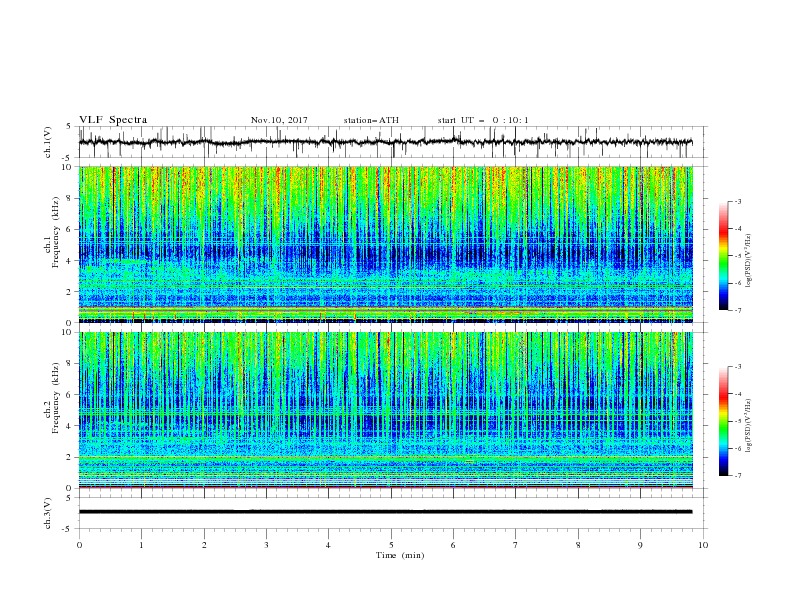The height and width of the screenshot is (612, 792).
Task: Click the "-3" tick label on the ch.1 colorbar
Action: click(738, 201)
